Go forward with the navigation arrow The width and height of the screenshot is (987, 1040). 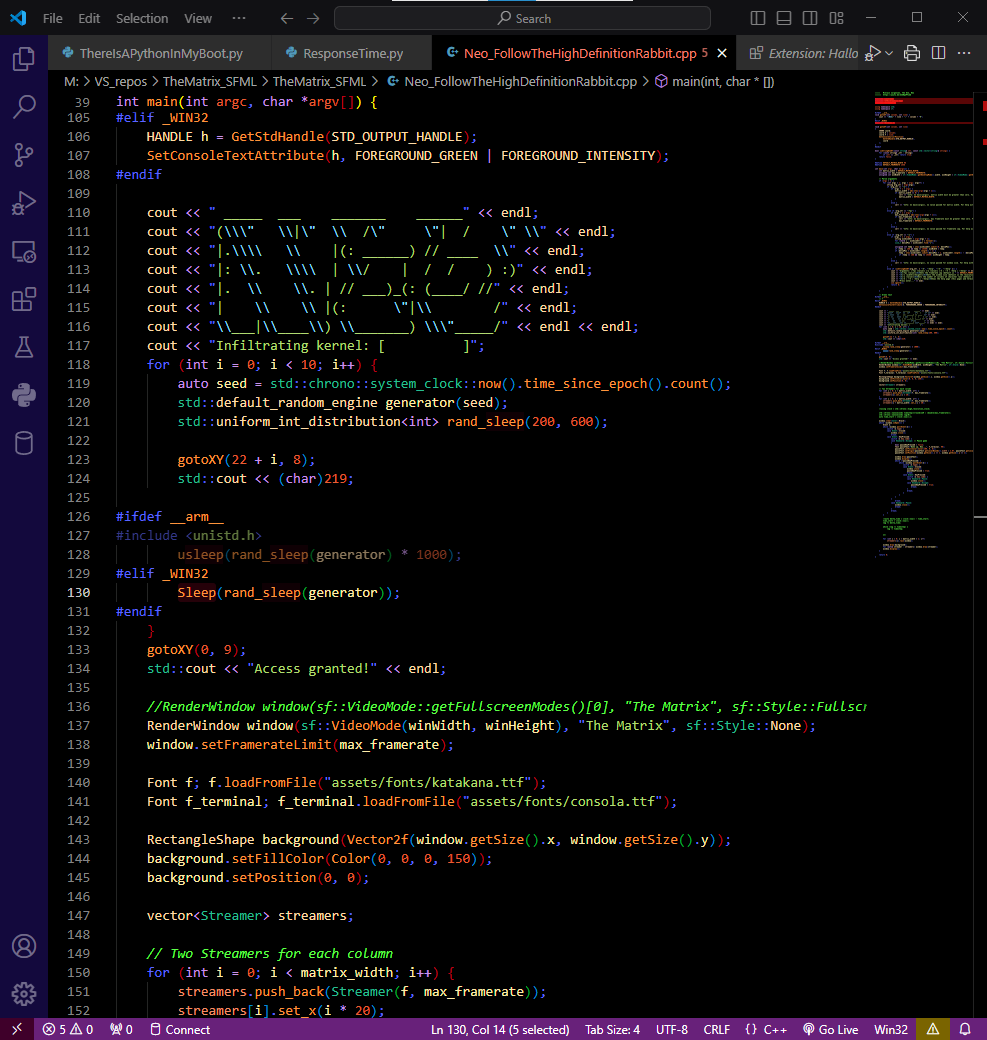click(x=313, y=19)
